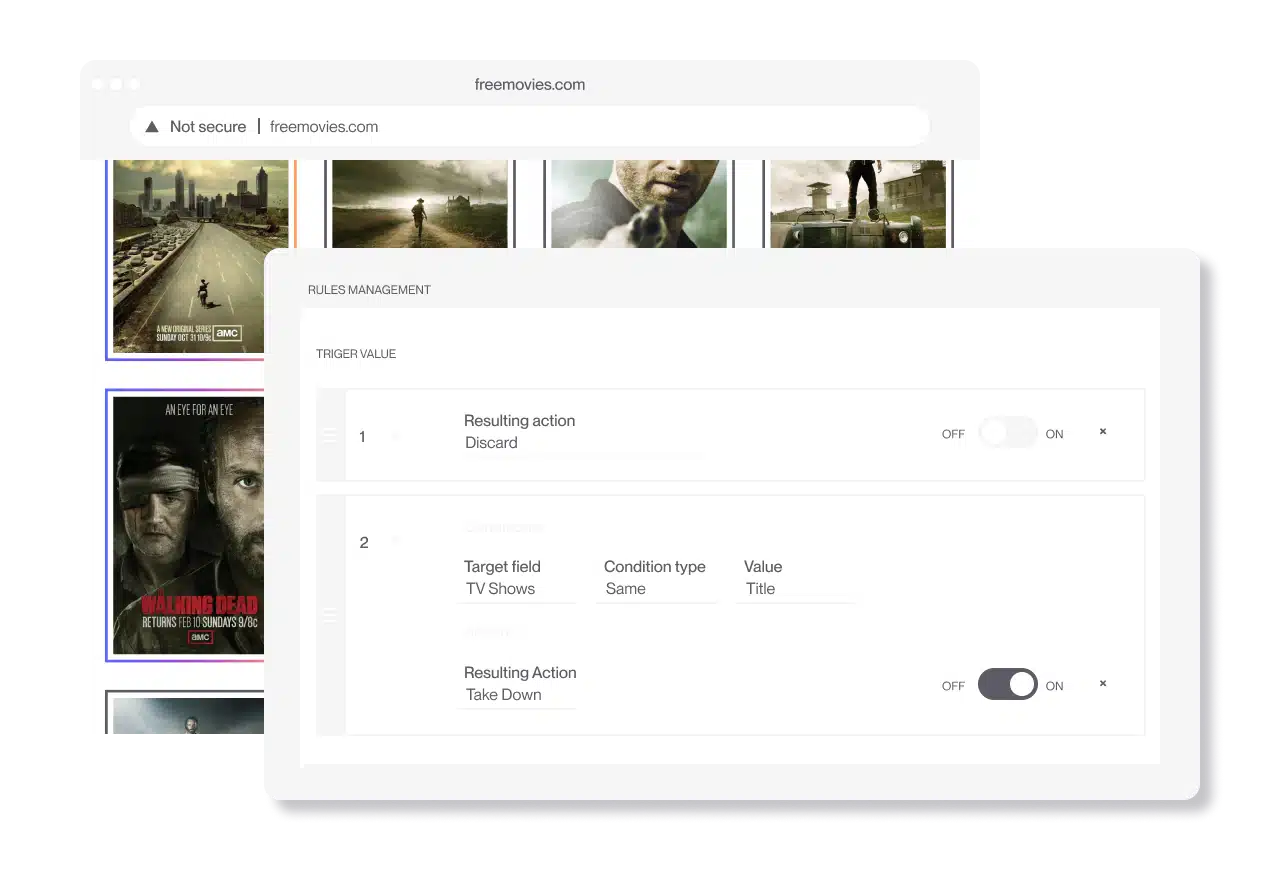
Task: Click the rule number 2 label
Action: click(364, 543)
